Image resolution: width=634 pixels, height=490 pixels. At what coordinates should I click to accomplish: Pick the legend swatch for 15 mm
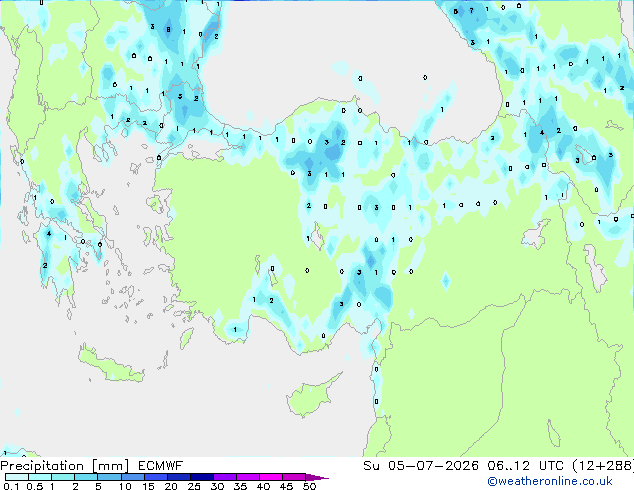click(155, 477)
